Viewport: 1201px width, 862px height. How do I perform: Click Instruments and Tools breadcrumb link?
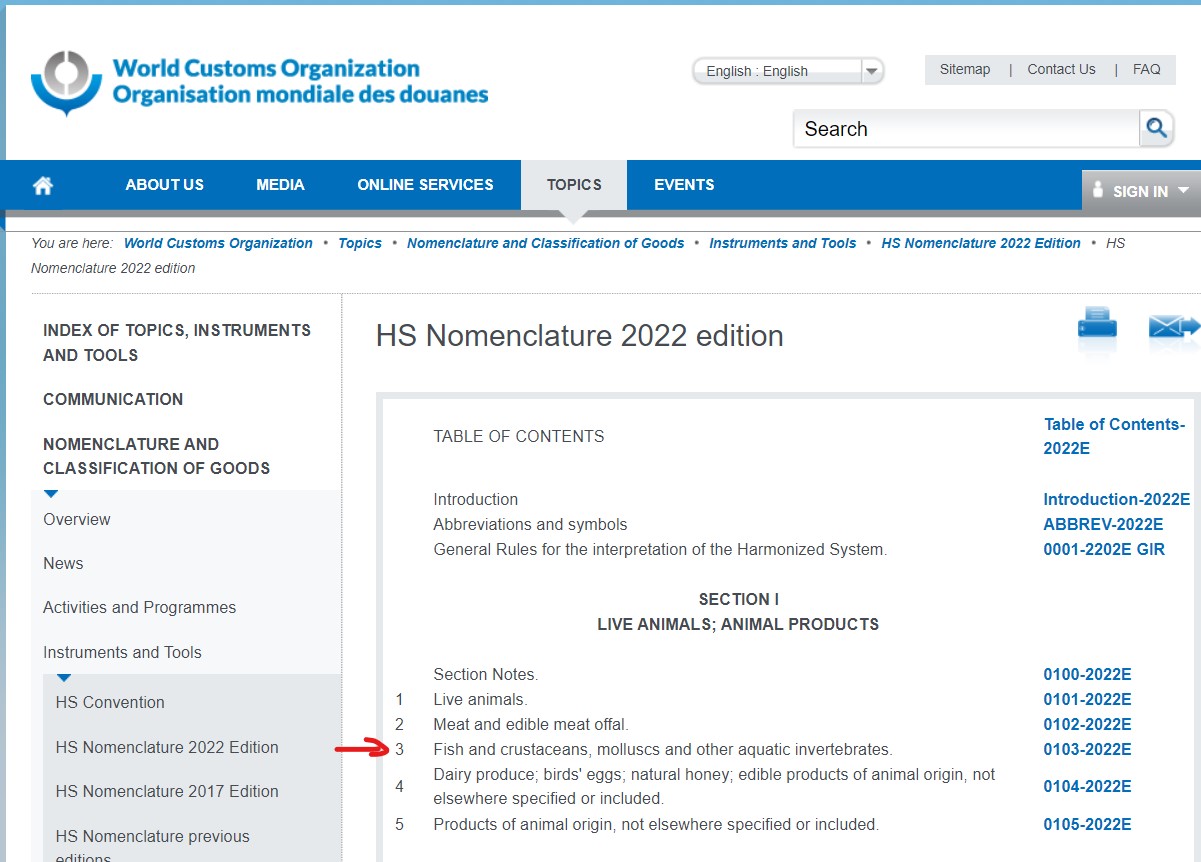tap(782, 243)
